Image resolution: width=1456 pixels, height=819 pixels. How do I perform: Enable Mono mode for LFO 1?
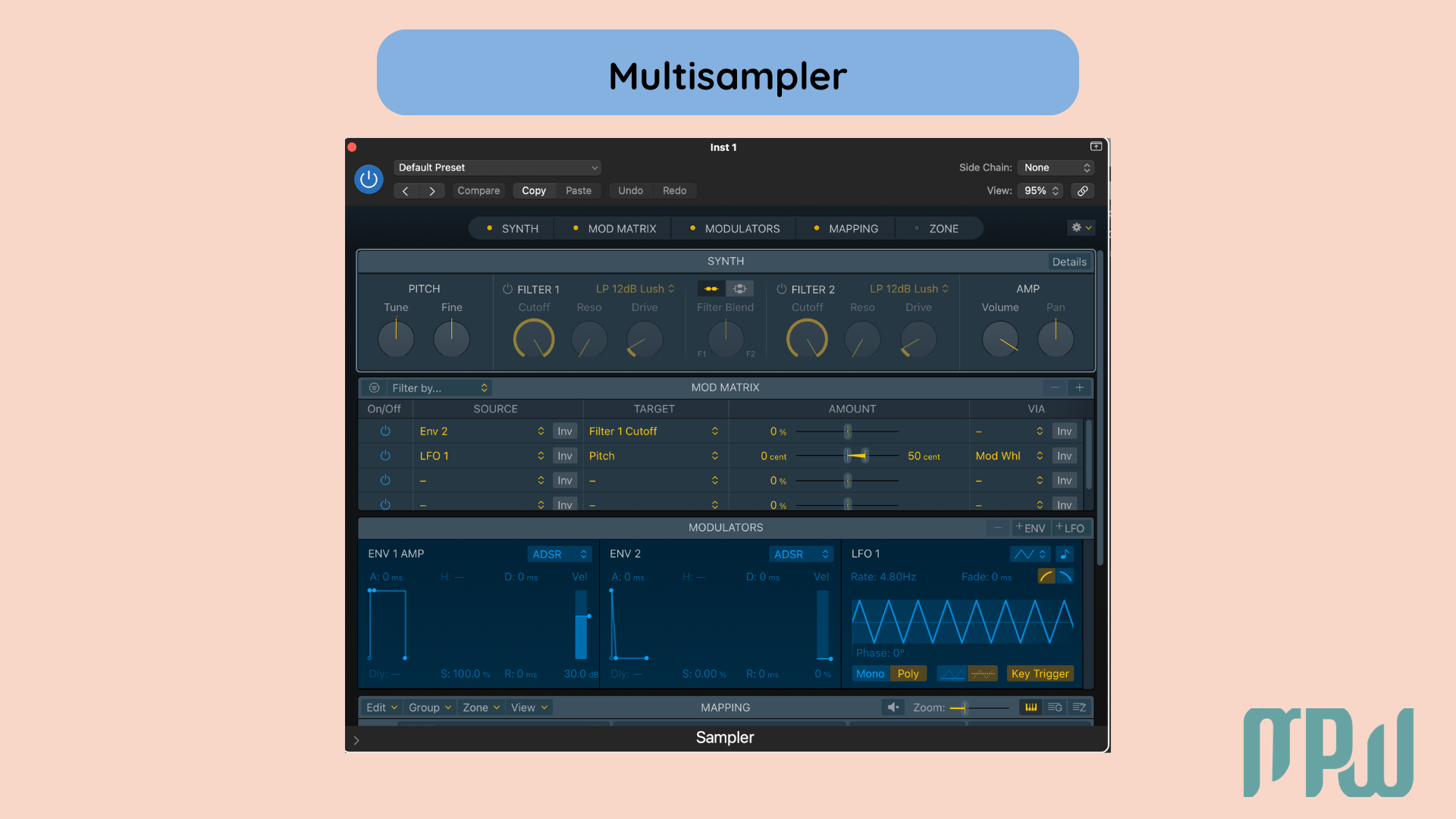coord(870,673)
